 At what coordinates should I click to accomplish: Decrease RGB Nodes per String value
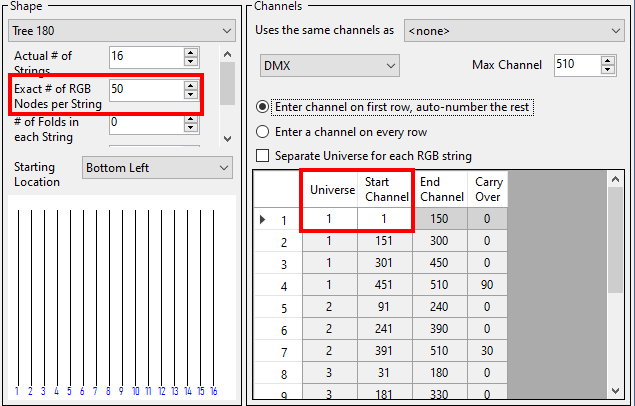[192, 95]
